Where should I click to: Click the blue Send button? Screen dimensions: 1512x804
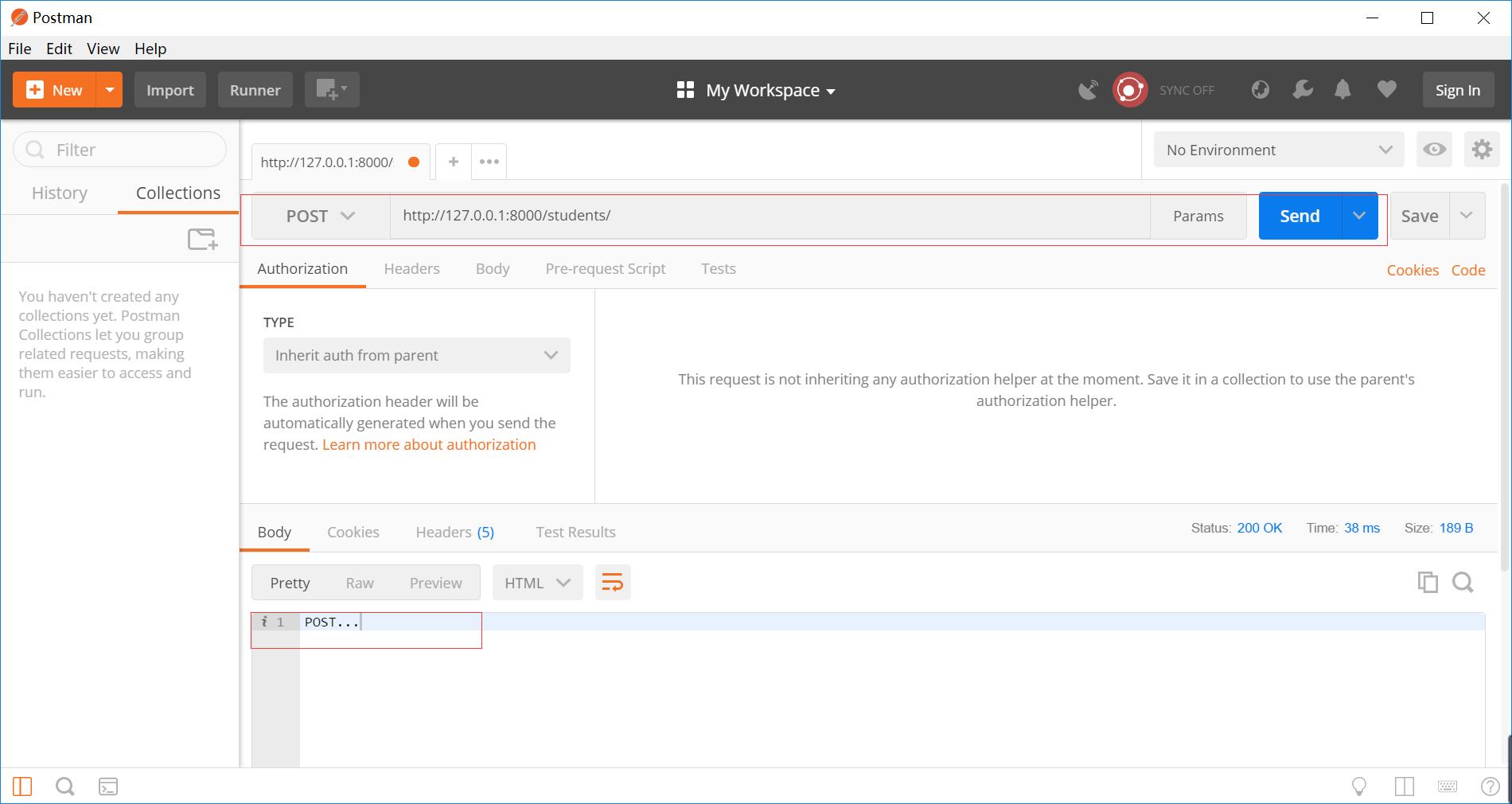(x=1300, y=216)
